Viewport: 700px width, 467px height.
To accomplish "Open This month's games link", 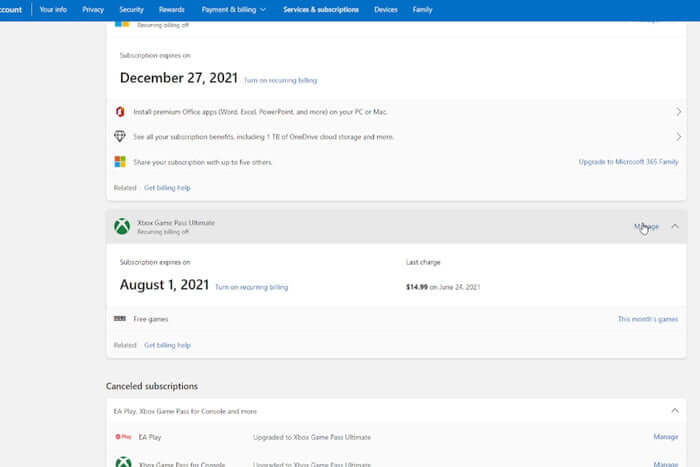I will [x=647, y=319].
